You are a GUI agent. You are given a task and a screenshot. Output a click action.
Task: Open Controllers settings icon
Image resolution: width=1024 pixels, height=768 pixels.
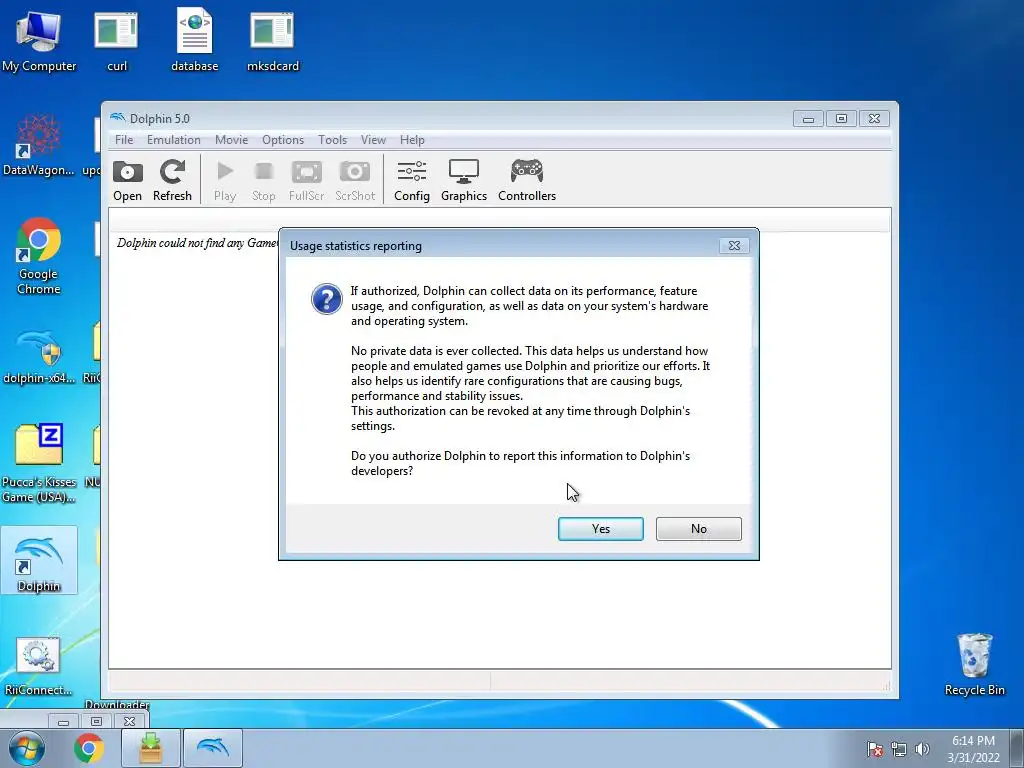pyautogui.click(x=527, y=181)
